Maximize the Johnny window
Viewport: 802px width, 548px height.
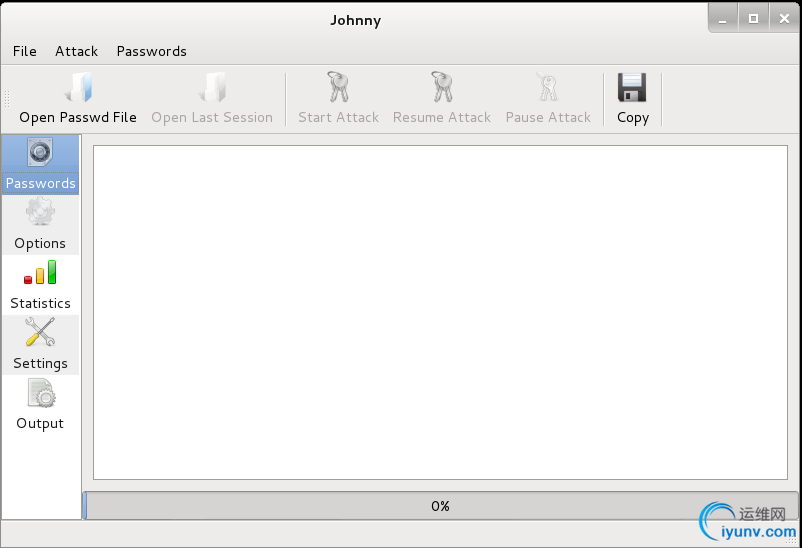753,18
